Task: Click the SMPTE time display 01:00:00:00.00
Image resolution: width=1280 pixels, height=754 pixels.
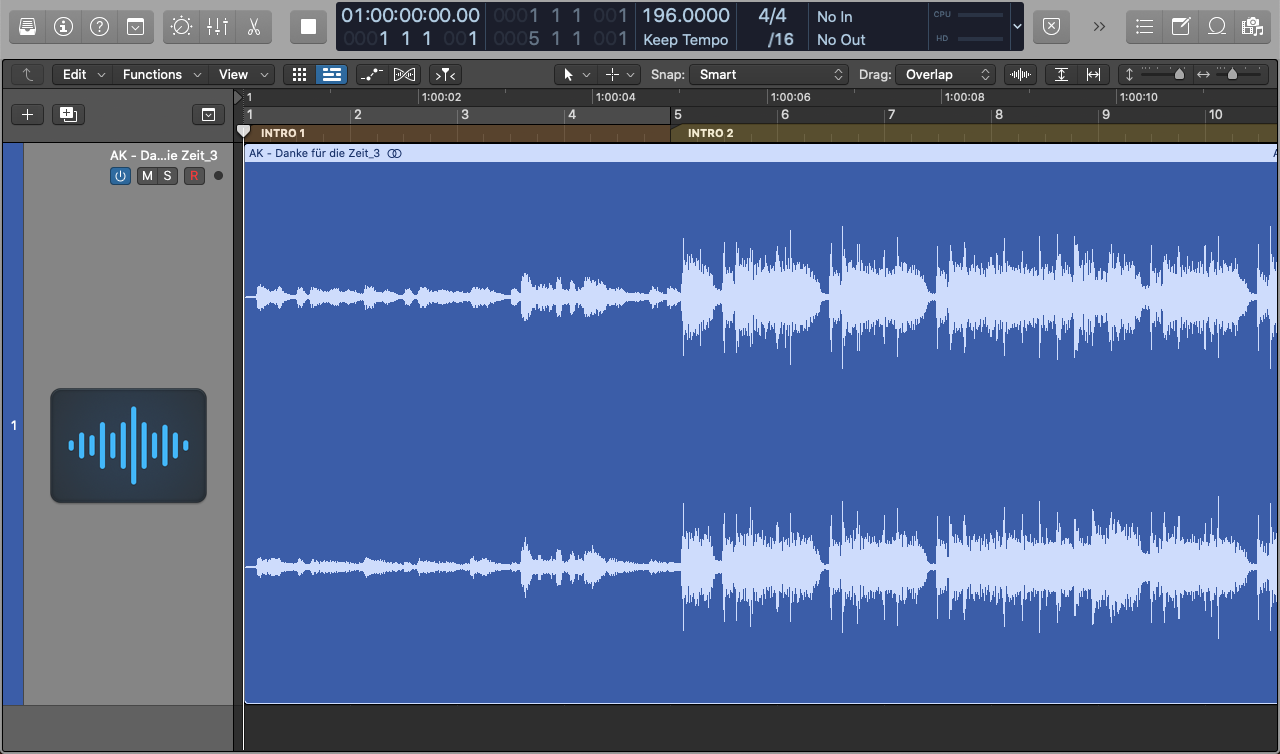Action: click(x=410, y=16)
